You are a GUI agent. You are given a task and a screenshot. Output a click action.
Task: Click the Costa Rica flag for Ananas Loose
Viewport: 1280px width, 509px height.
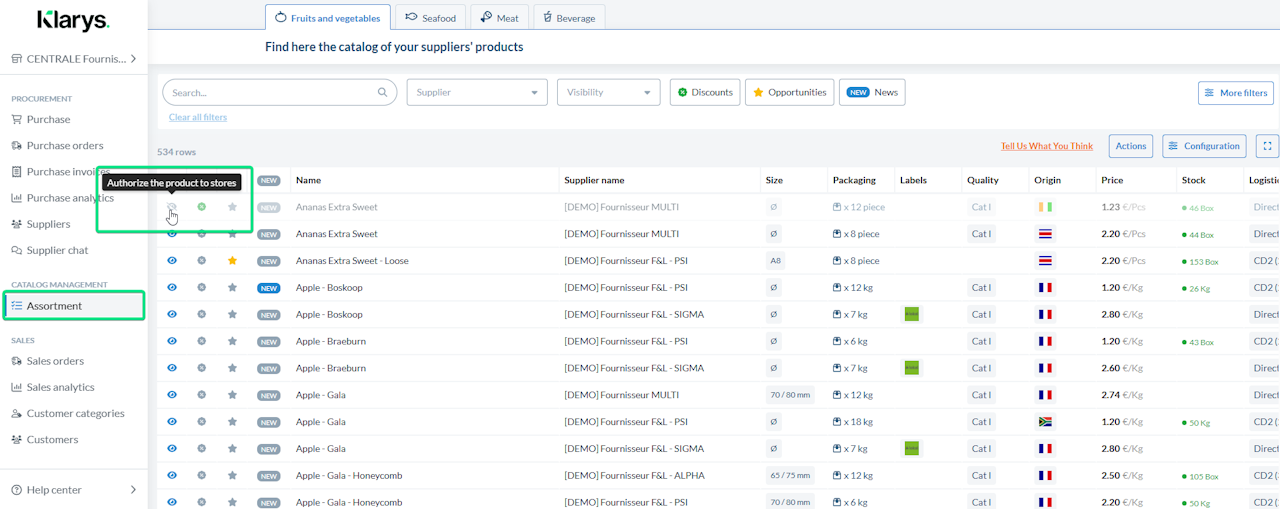(x=1045, y=261)
